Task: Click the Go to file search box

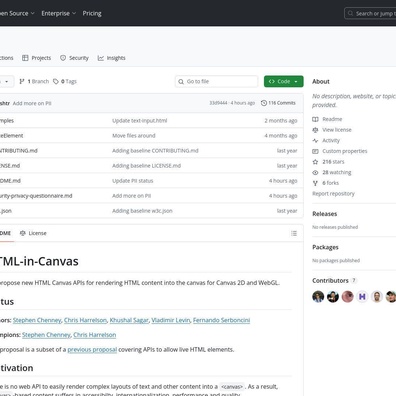Action: 217,81
